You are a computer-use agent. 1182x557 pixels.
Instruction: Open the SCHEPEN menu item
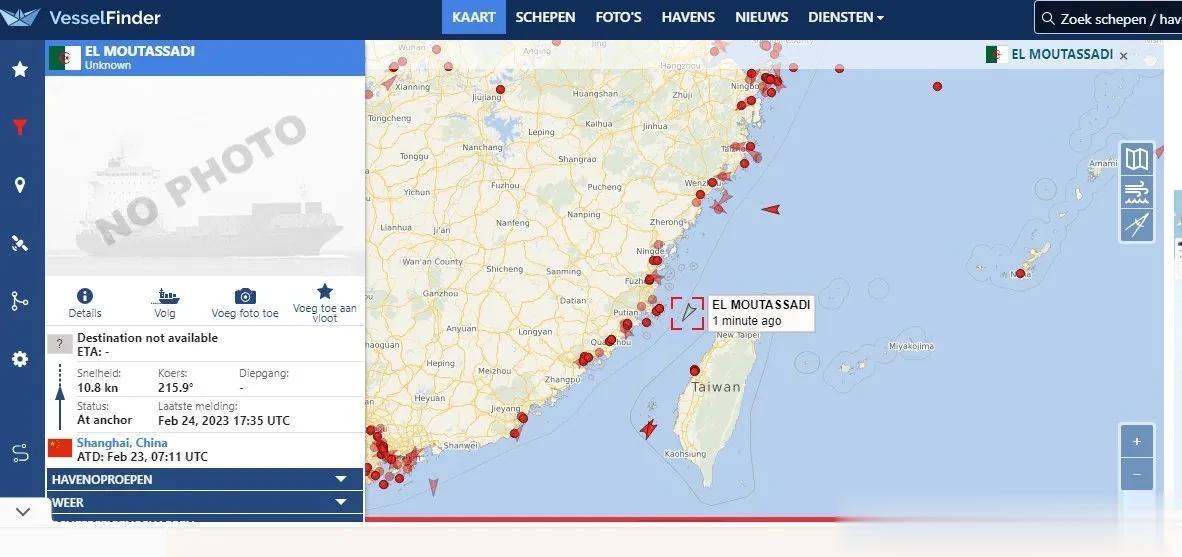click(545, 17)
